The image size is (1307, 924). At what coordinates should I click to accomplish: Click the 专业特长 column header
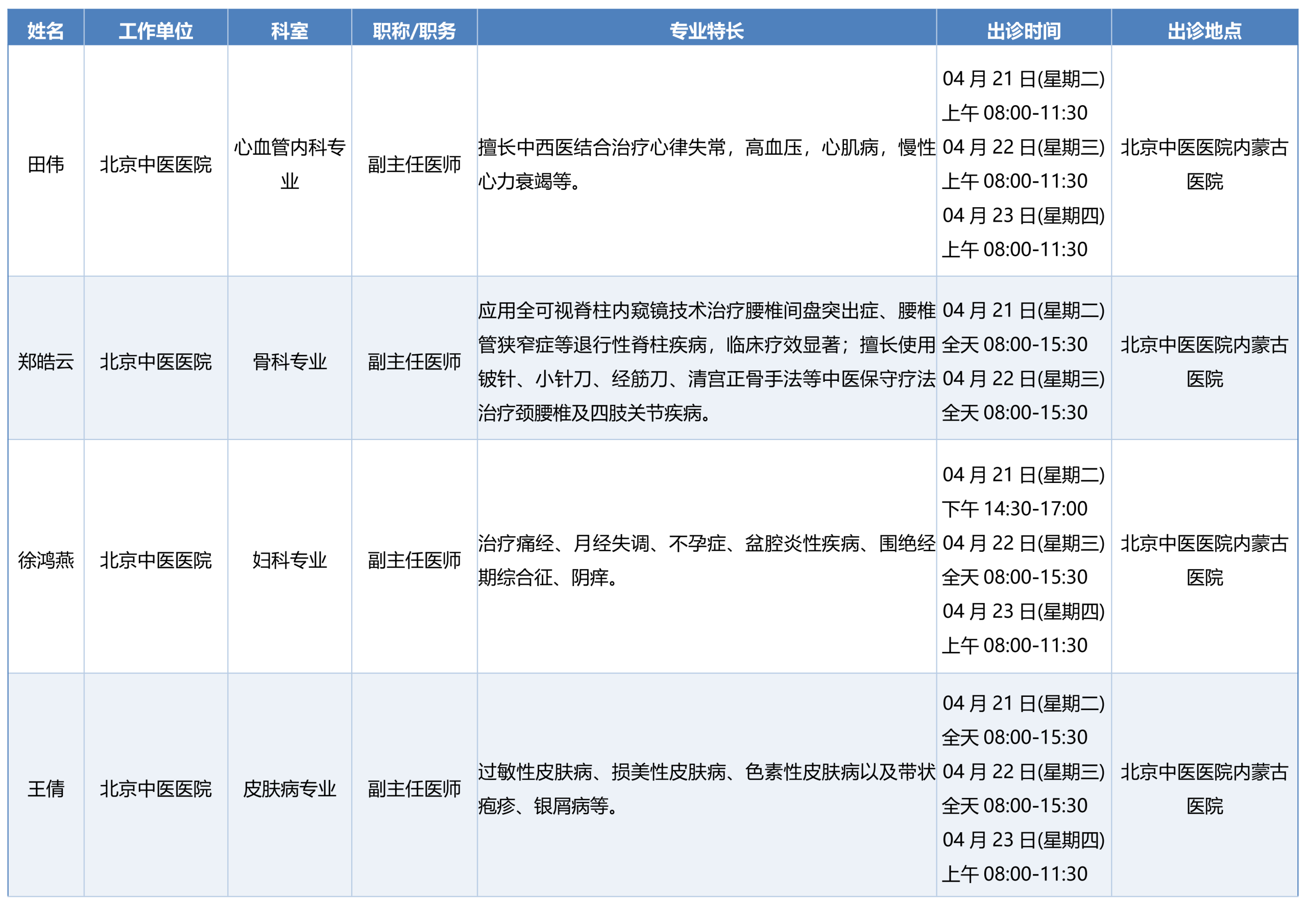point(706,30)
